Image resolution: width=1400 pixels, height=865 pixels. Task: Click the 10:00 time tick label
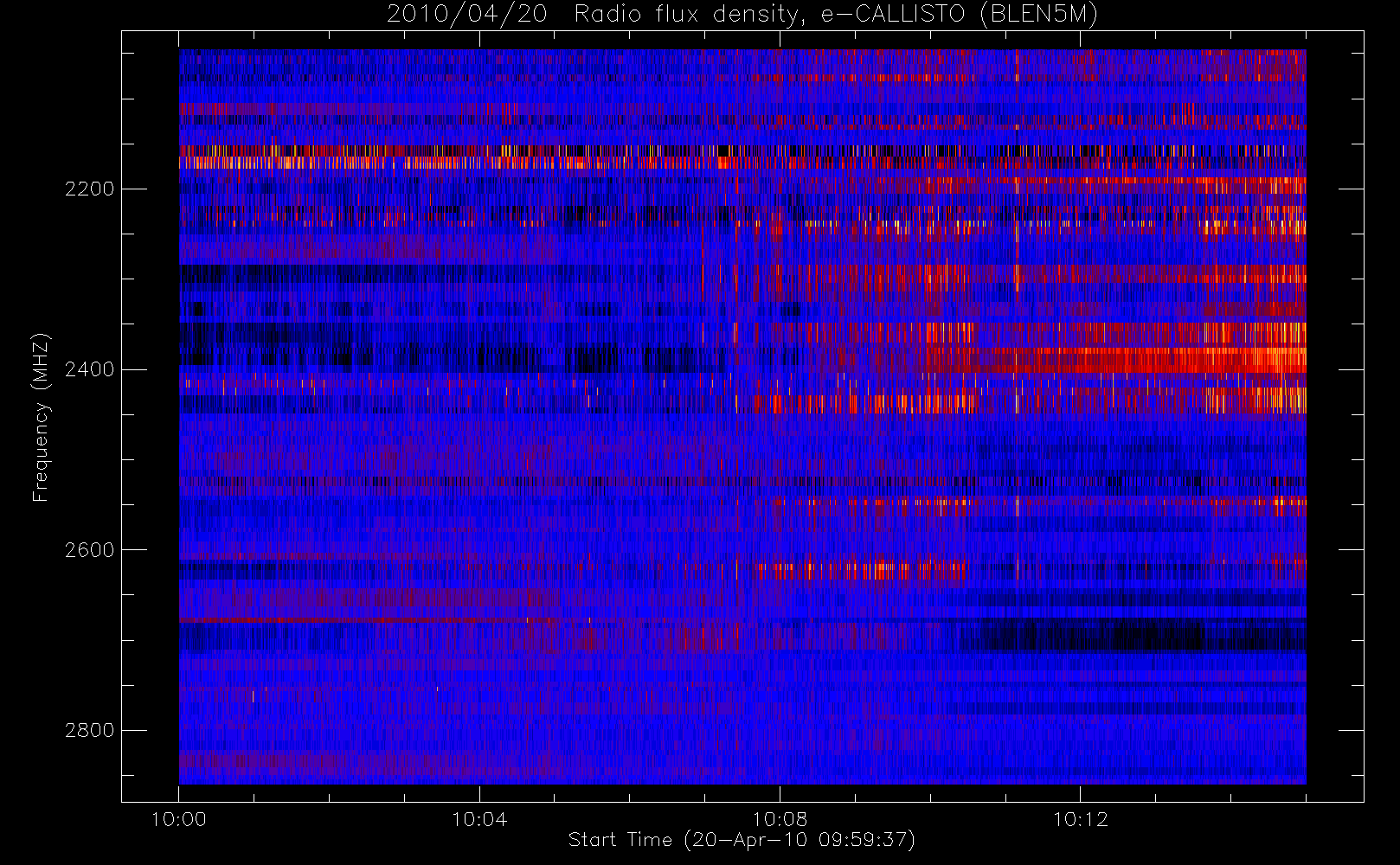[x=178, y=819]
